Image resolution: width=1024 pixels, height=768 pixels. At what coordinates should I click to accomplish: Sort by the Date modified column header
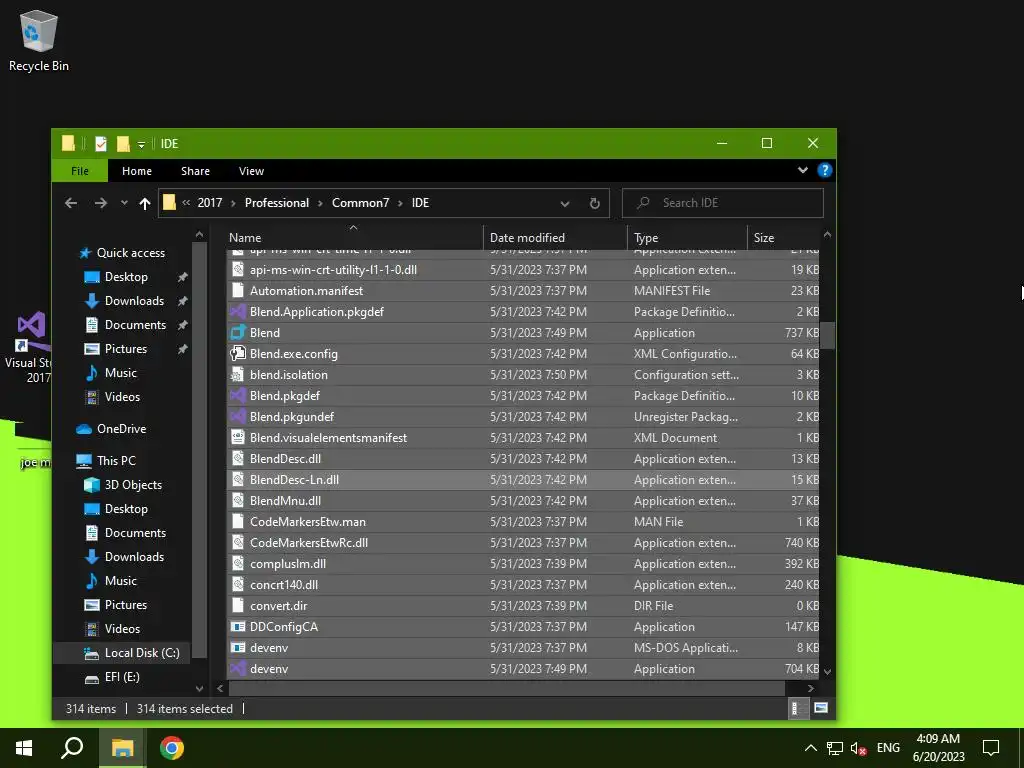coord(555,238)
